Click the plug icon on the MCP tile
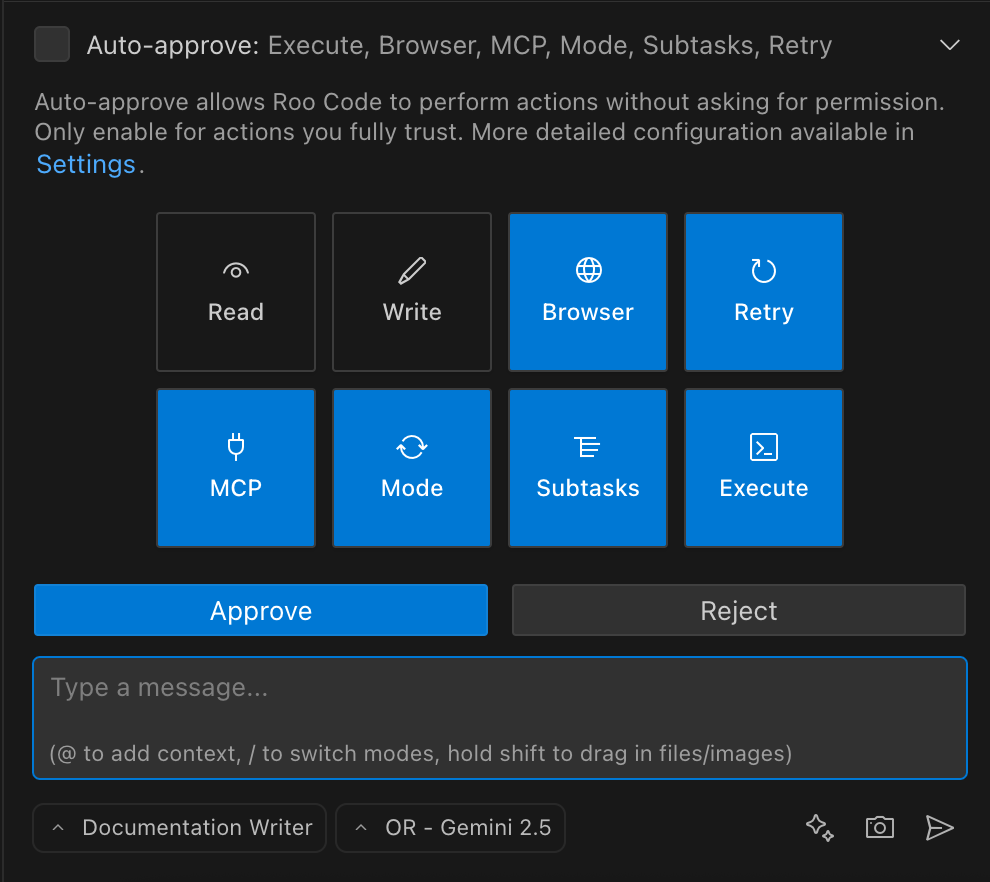This screenshot has width=990, height=882. pyautogui.click(x=235, y=445)
